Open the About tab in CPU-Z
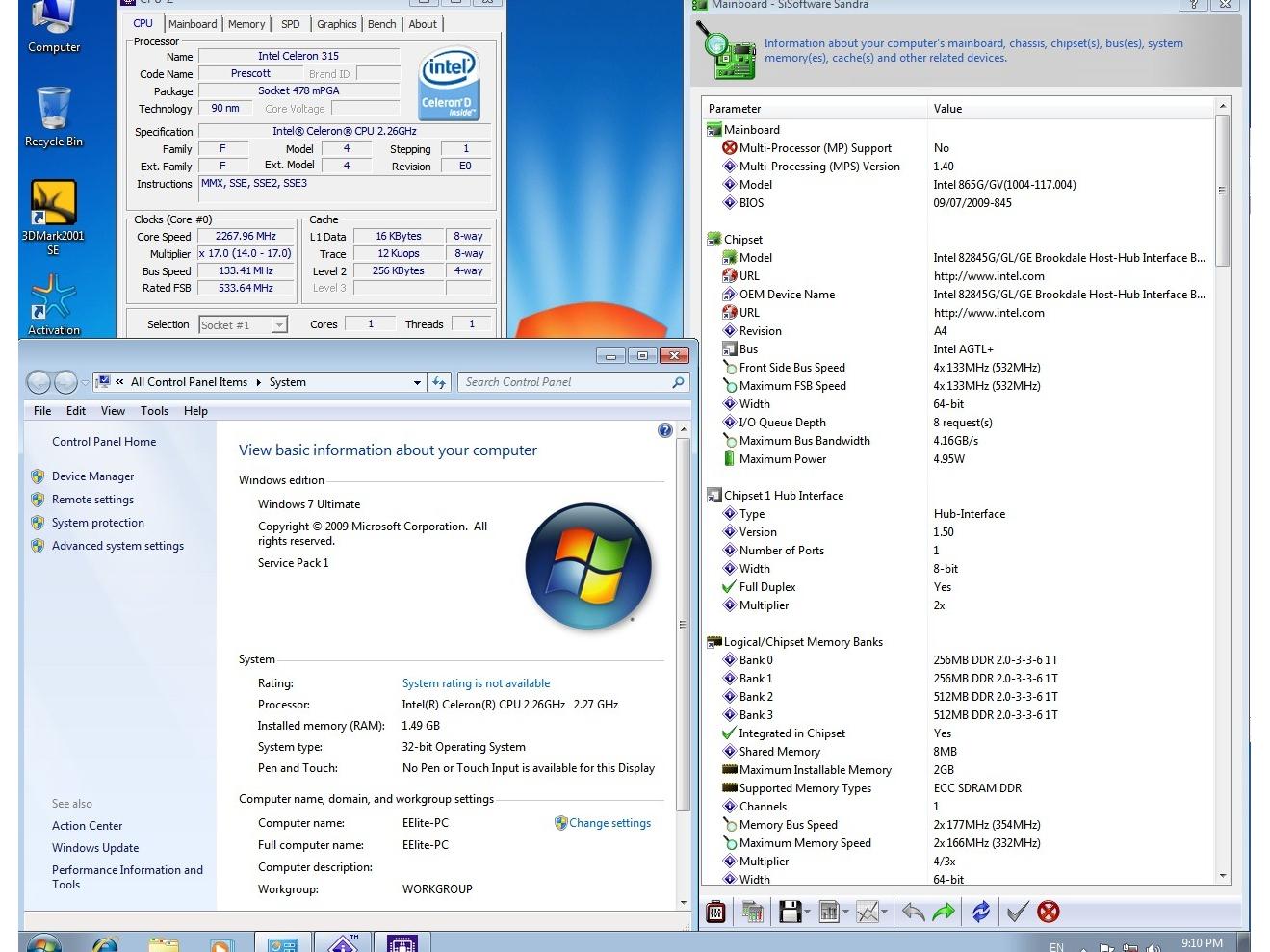Screen dimensions: 1270x952 [423, 24]
